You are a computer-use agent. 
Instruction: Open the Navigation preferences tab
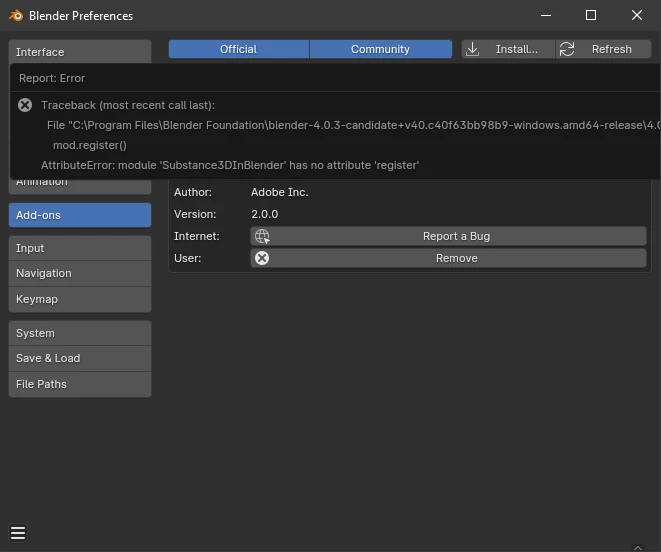click(x=80, y=273)
